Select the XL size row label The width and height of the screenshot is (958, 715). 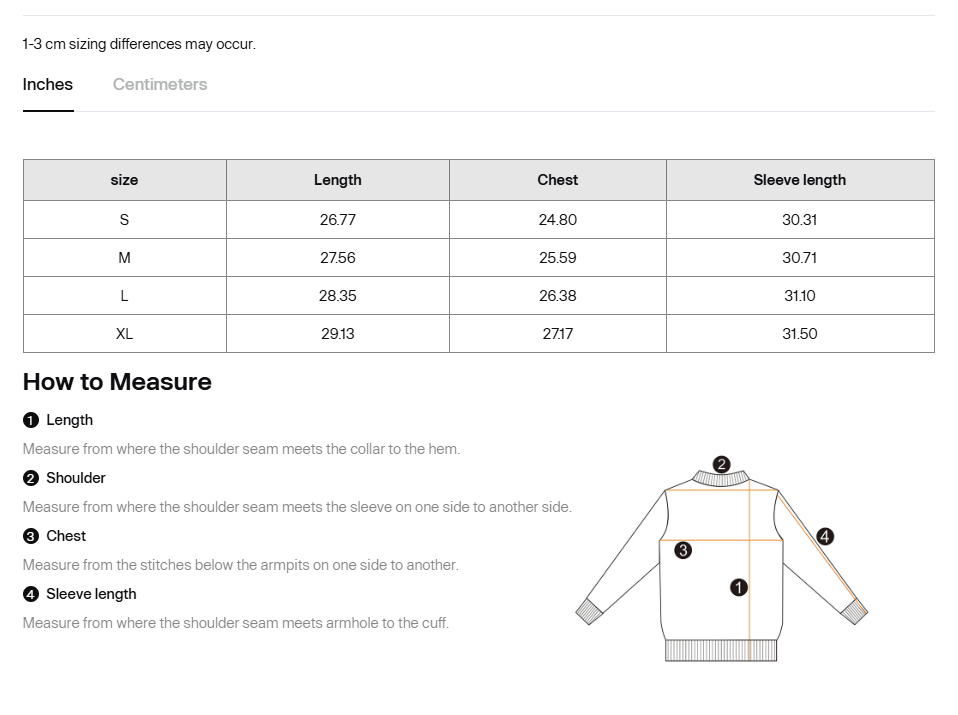tap(124, 334)
